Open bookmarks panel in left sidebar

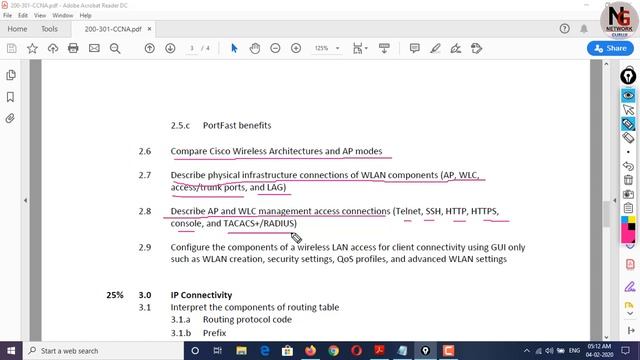pyautogui.click(x=11, y=97)
